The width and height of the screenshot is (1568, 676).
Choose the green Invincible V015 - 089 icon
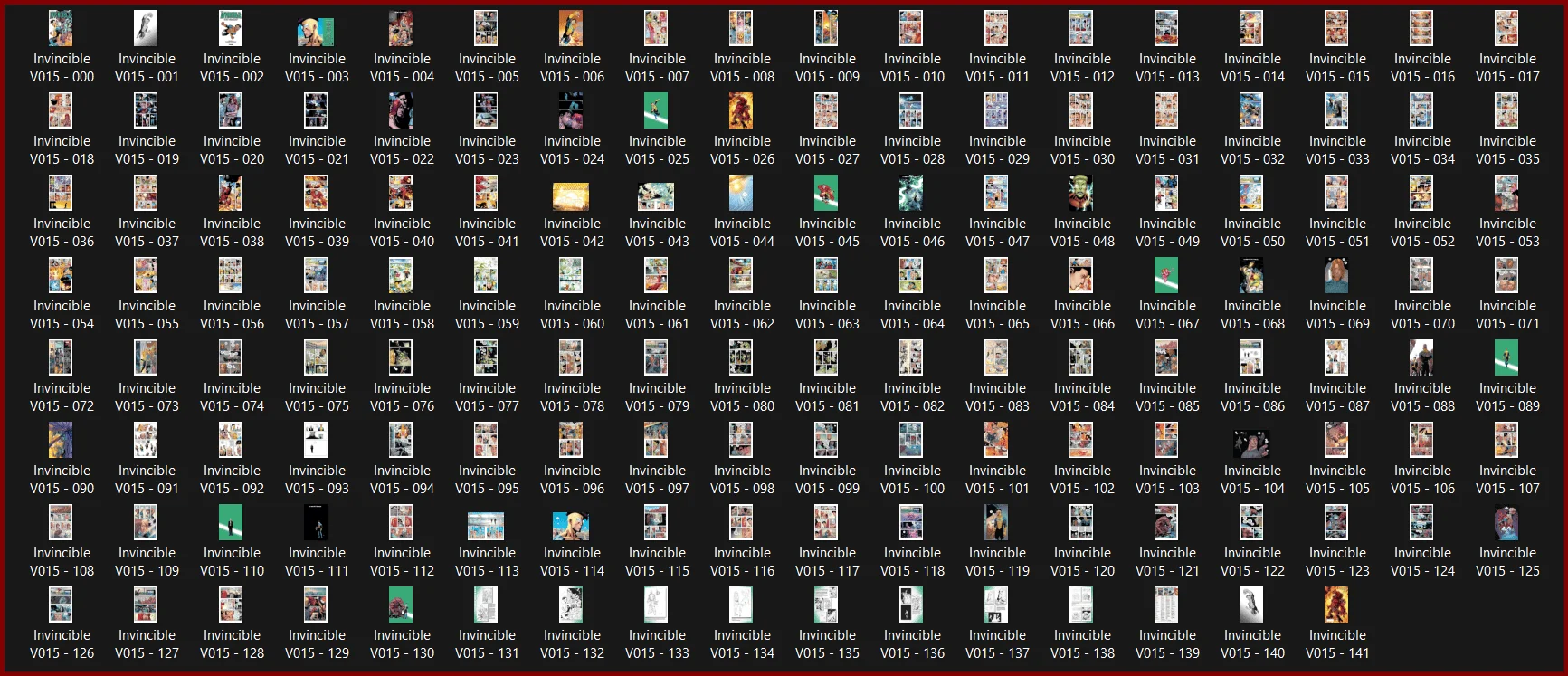[x=1506, y=358]
